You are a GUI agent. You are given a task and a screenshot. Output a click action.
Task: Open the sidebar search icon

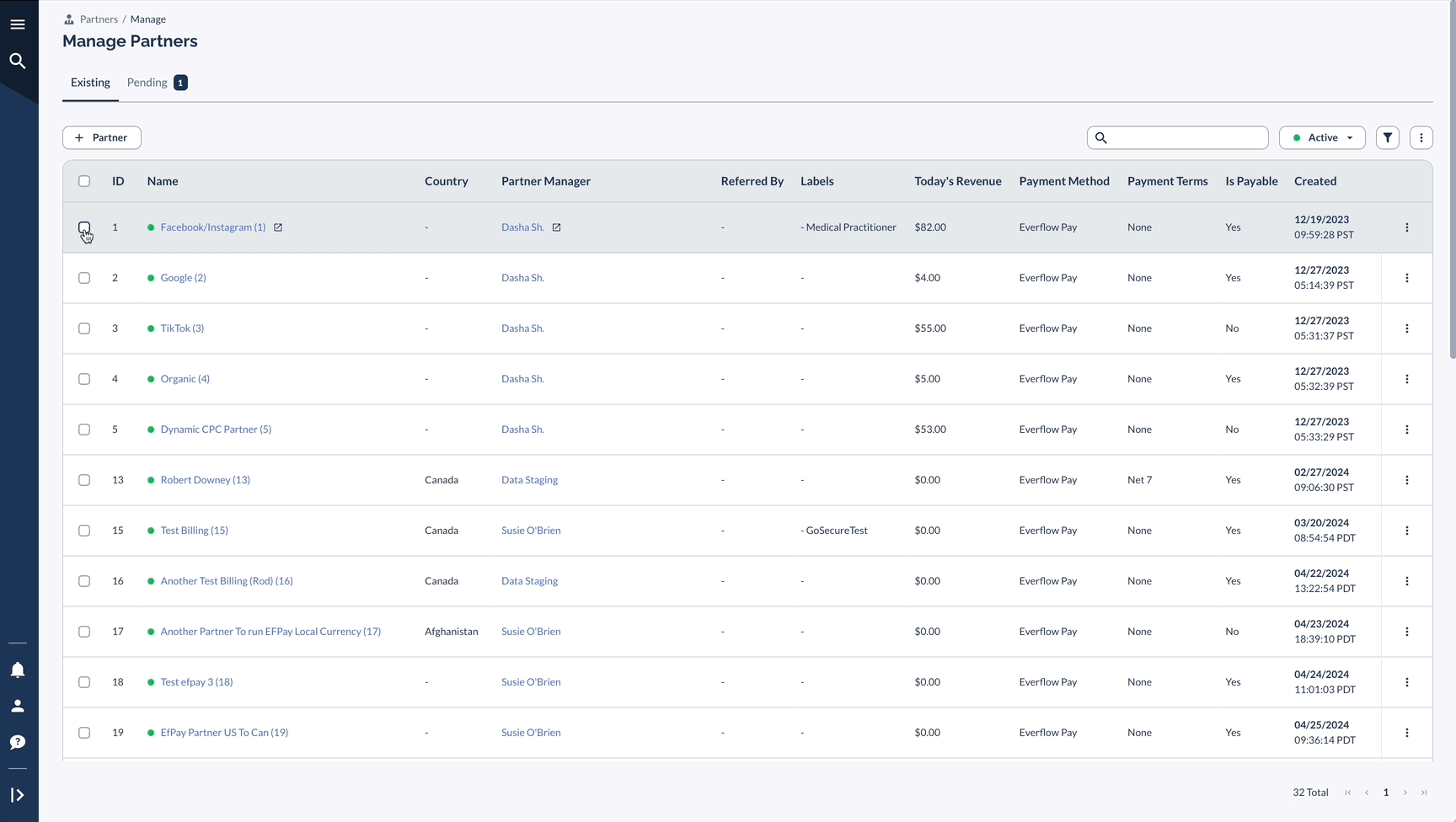click(x=18, y=61)
